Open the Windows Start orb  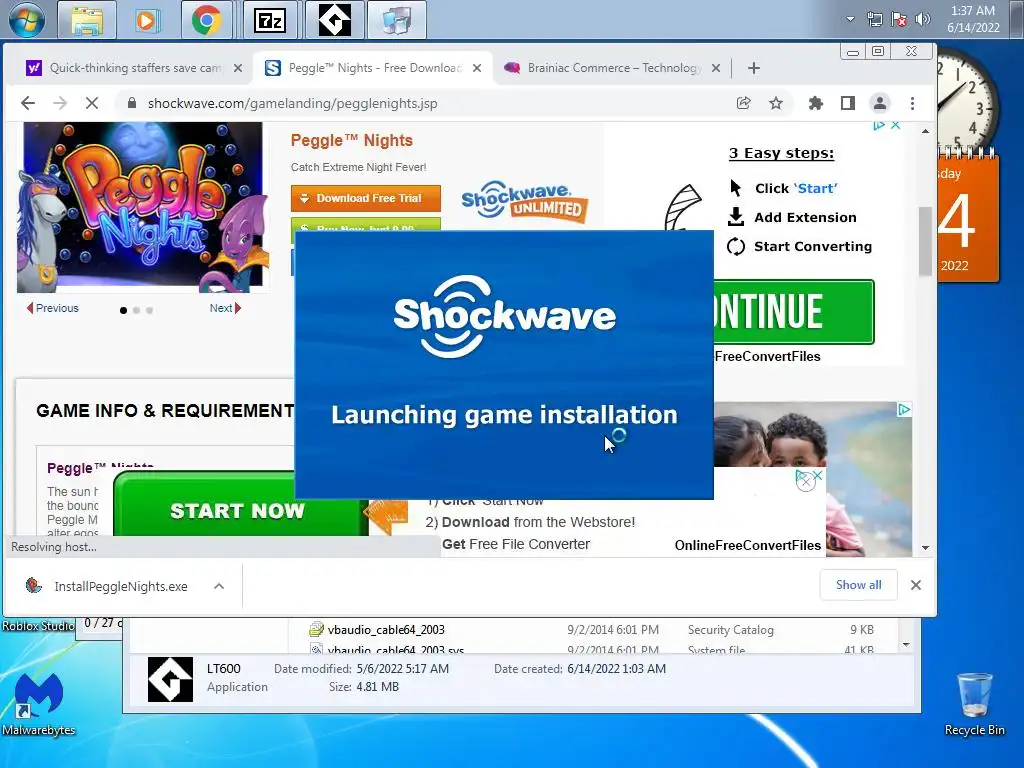27,20
